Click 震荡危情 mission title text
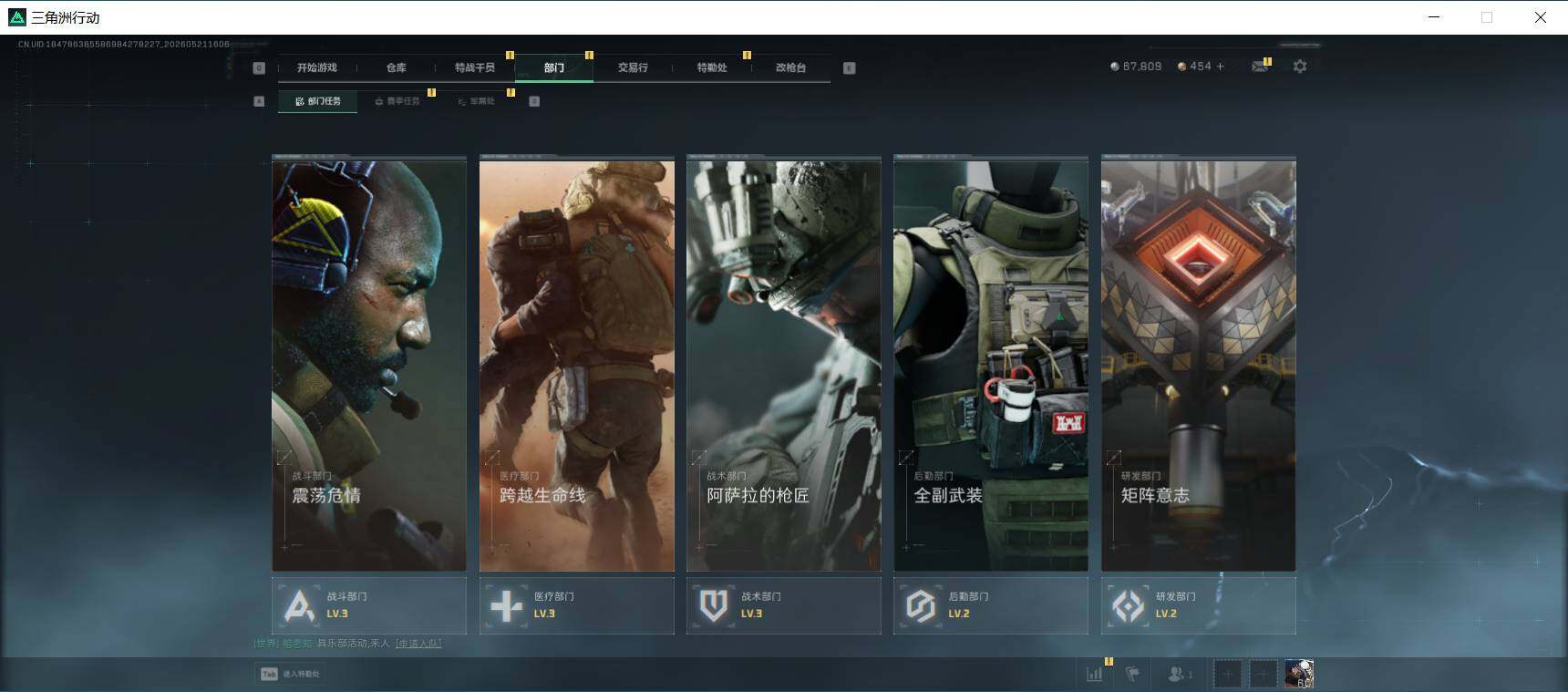The width and height of the screenshot is (1568, 692). (326, 495)
